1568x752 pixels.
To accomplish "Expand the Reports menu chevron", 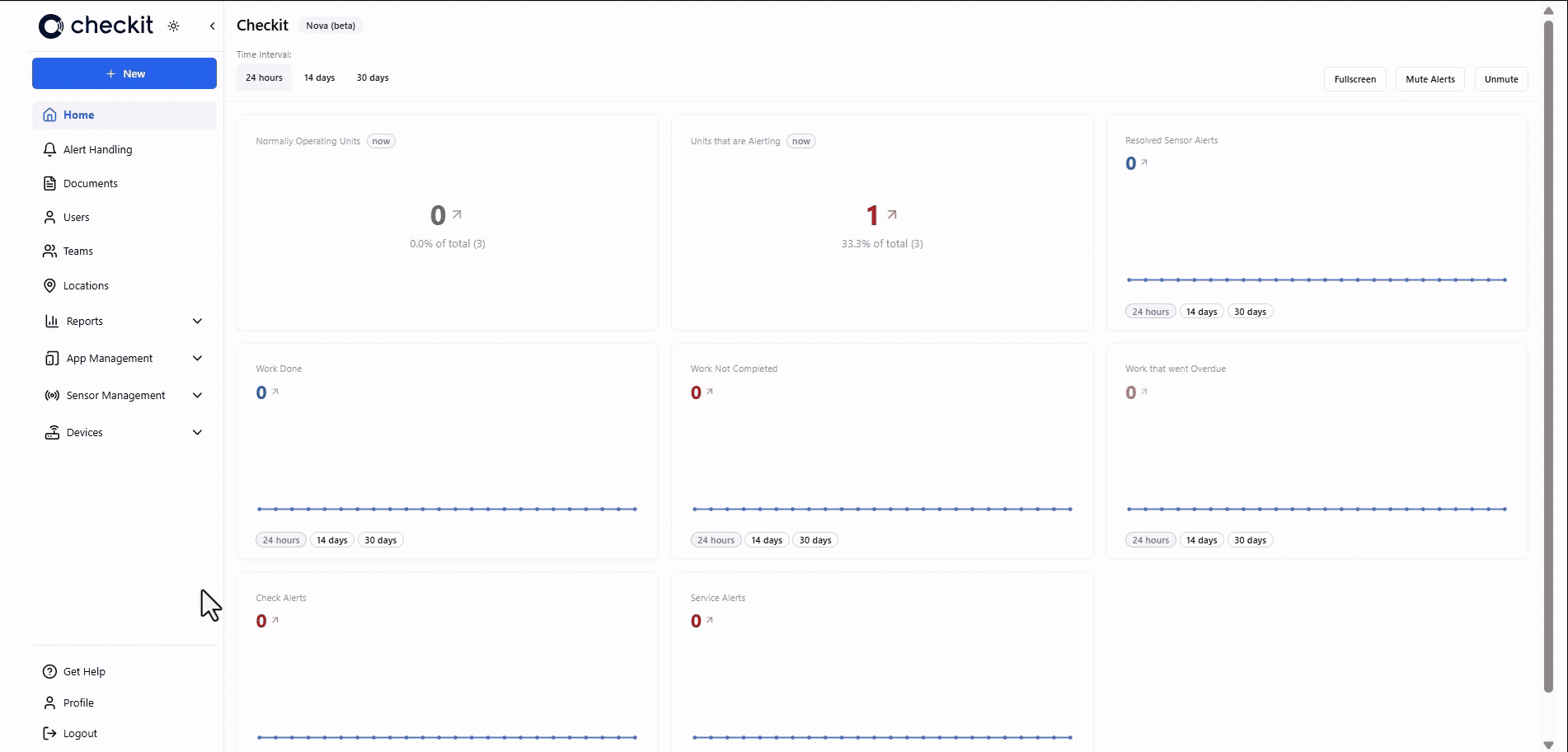I will coord(197,321).
